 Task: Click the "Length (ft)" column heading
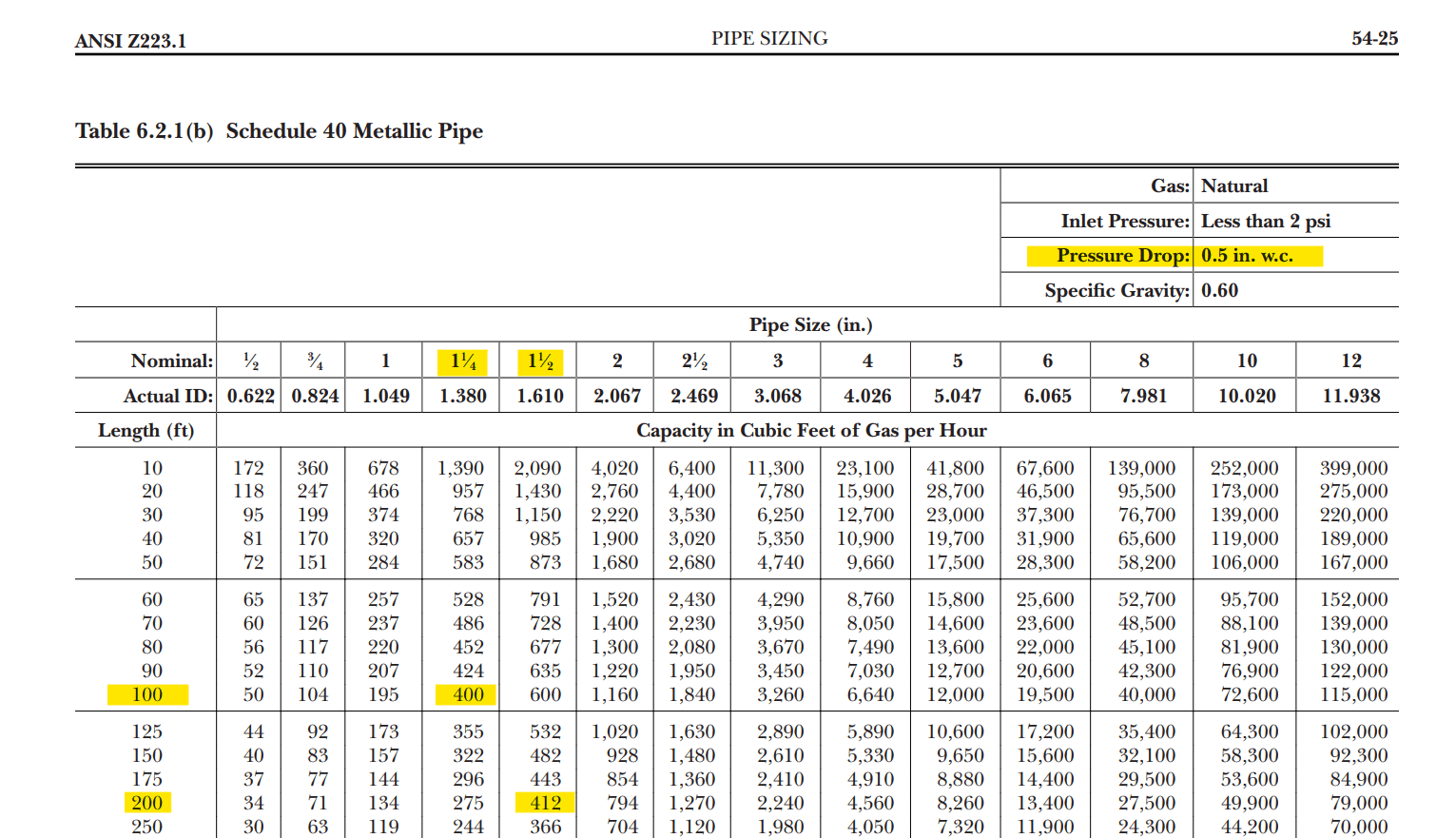146,431
